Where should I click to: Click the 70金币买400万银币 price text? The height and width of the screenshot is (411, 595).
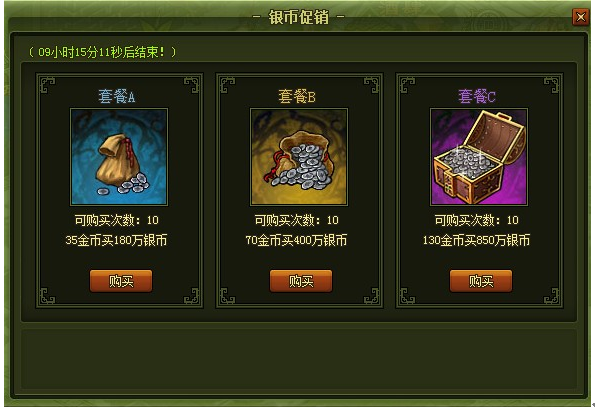[296, 240]
